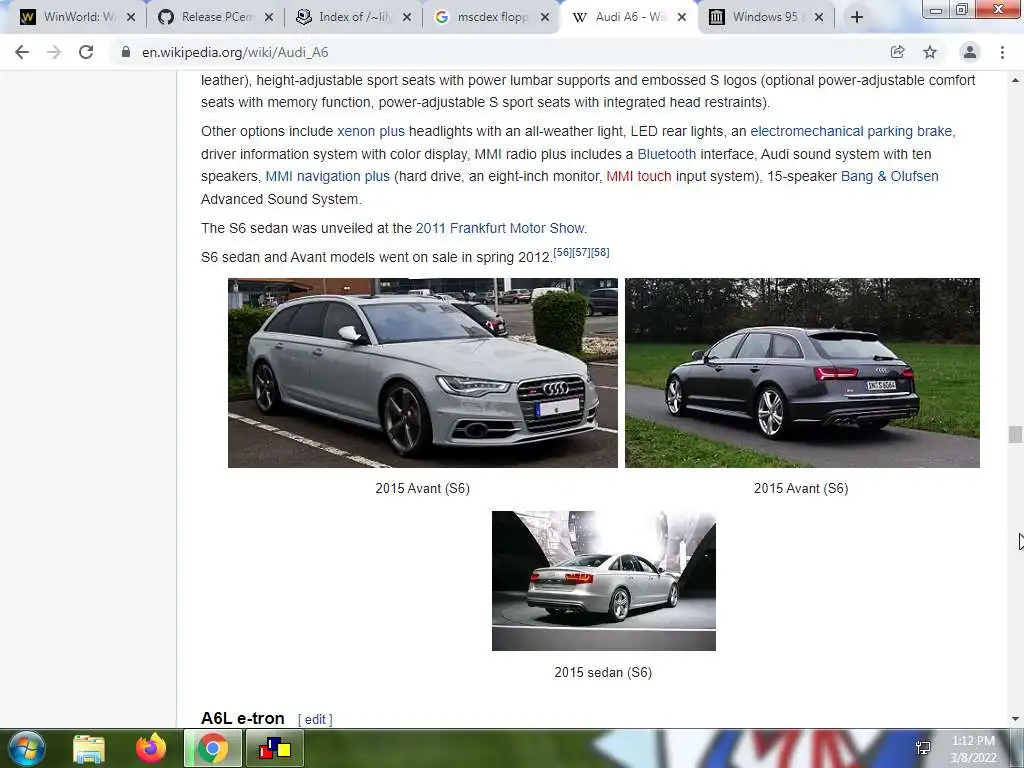Click the 'A6L e-tron' heading
Screen dimensions: 1024x768
242,718
